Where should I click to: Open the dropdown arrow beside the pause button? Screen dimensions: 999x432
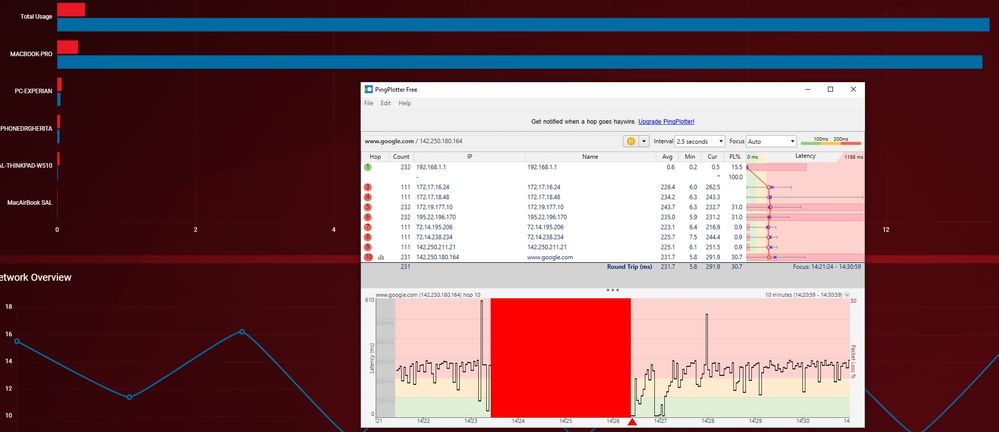(645, 142)
